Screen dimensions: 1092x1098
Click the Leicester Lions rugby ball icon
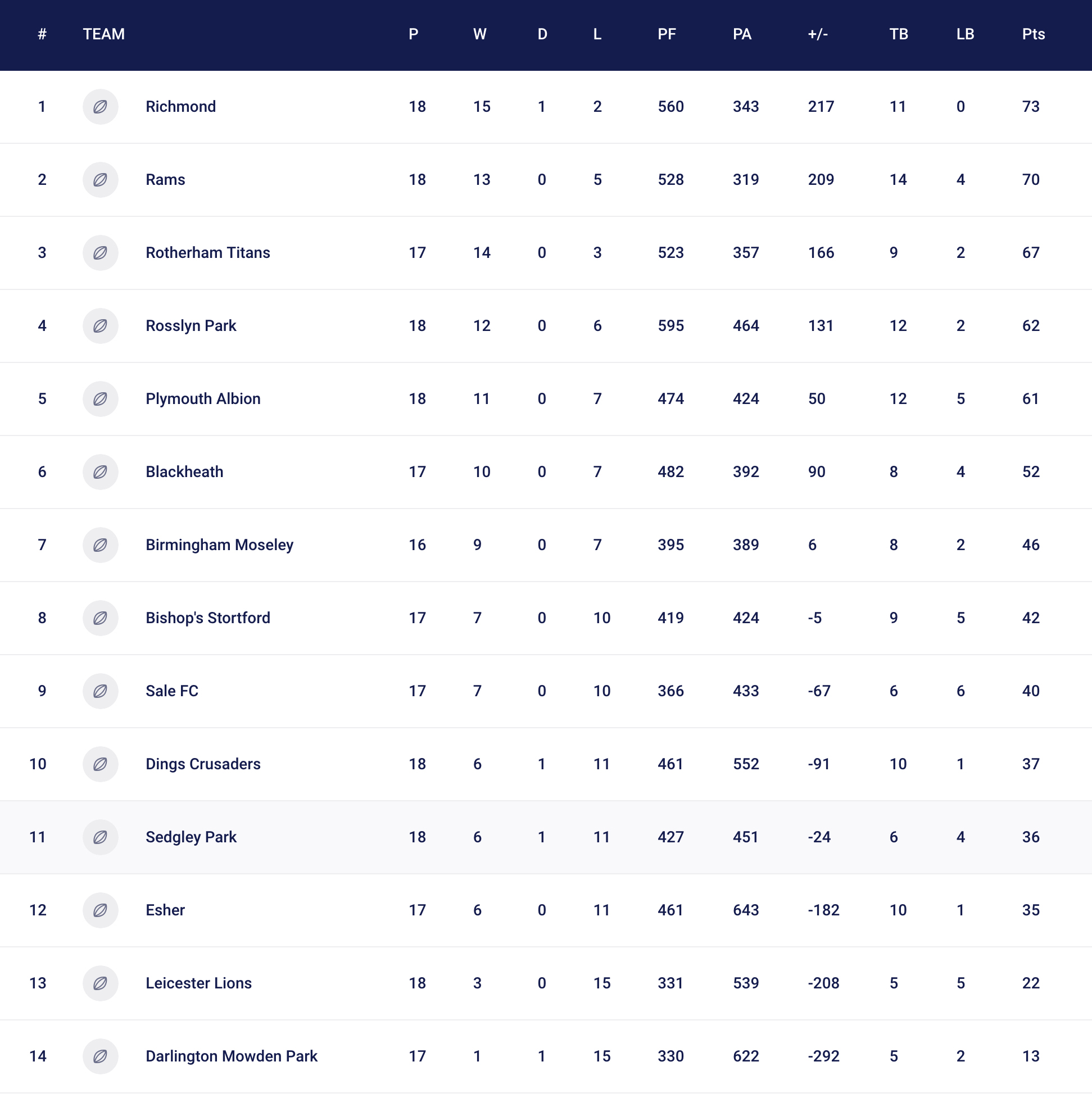[100, 983]
